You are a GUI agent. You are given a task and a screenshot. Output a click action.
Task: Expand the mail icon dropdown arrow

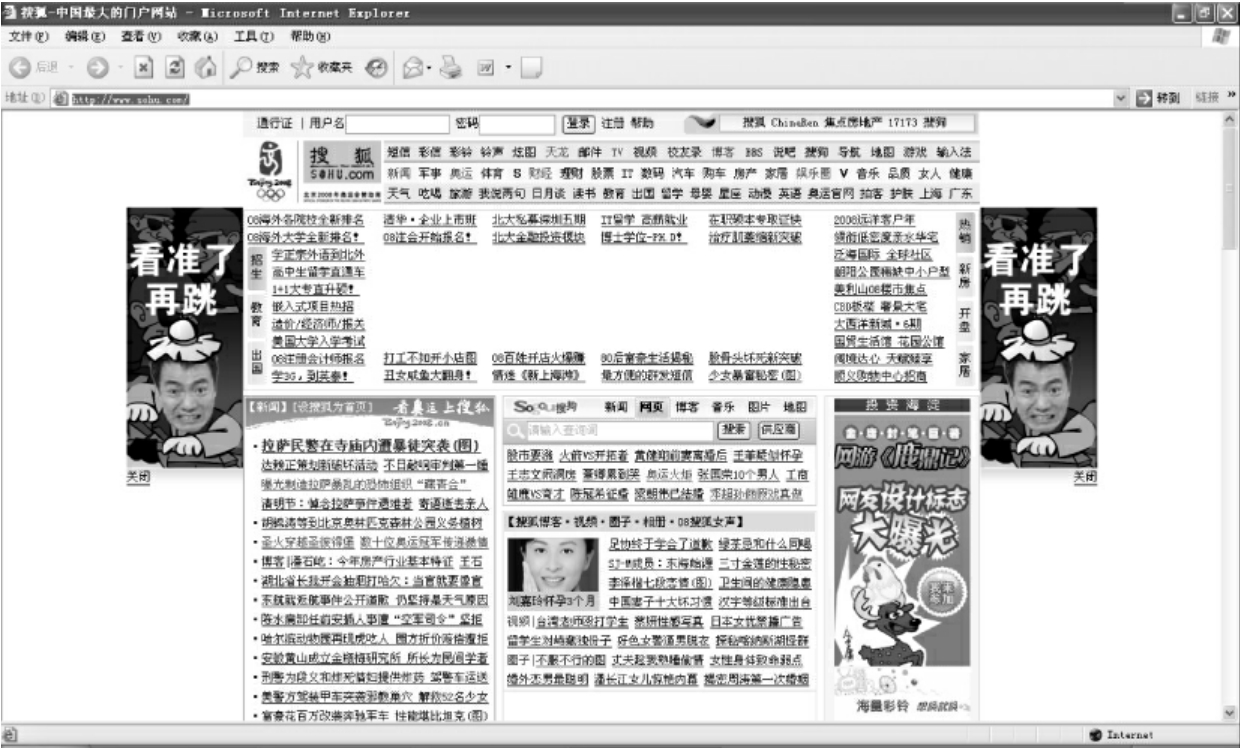(x=429, y=67)
